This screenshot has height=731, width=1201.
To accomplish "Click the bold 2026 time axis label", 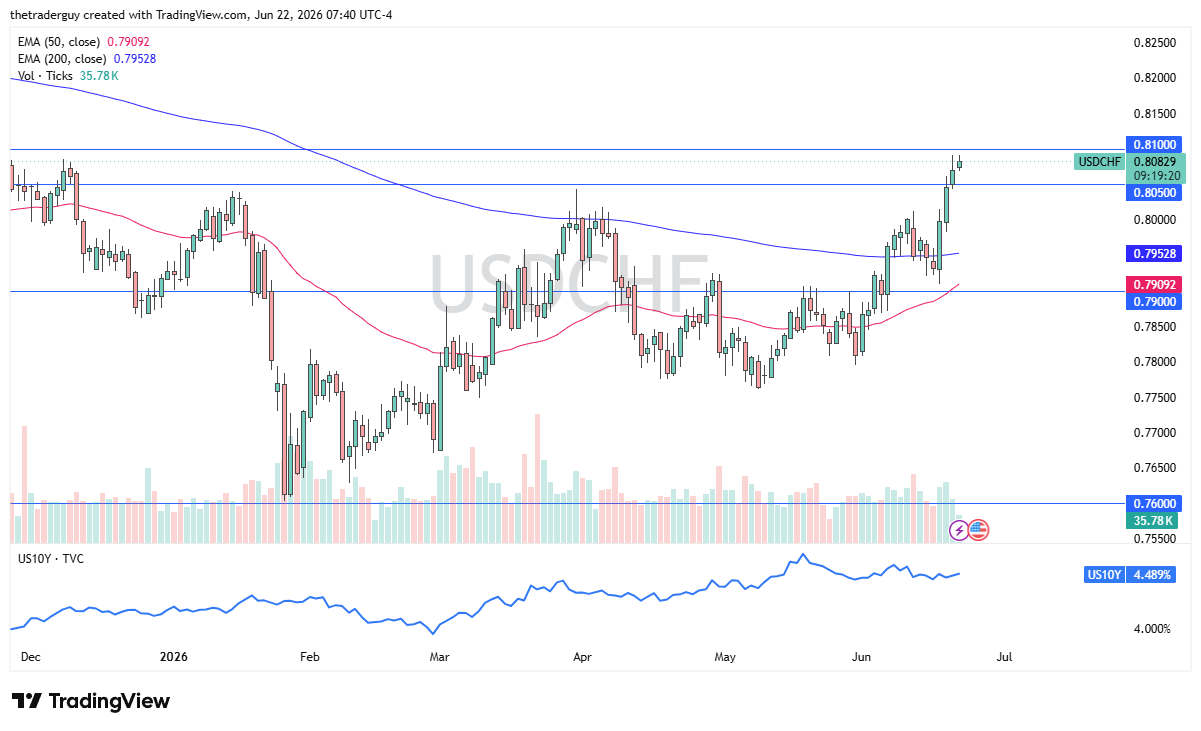I will [x=174, y=657].
